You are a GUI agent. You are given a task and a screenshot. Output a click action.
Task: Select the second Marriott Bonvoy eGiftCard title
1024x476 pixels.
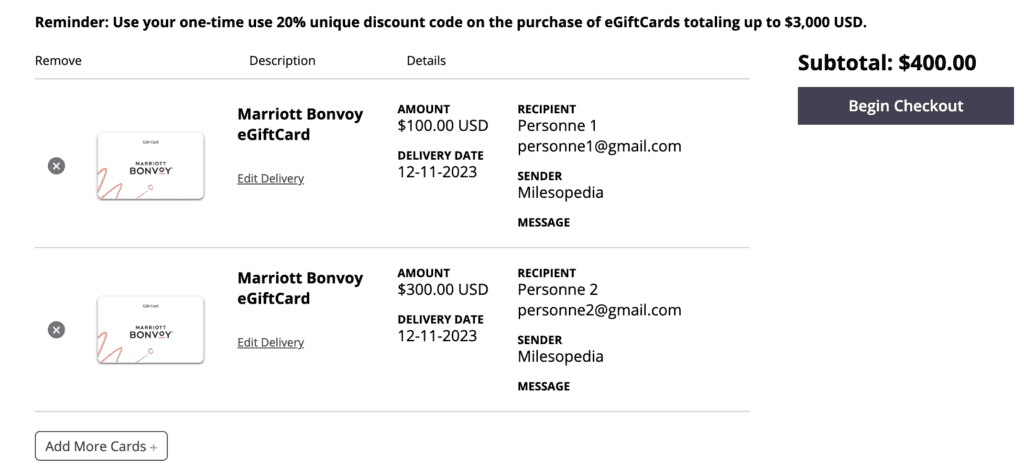pyautogui.click(x=300, y=288)
